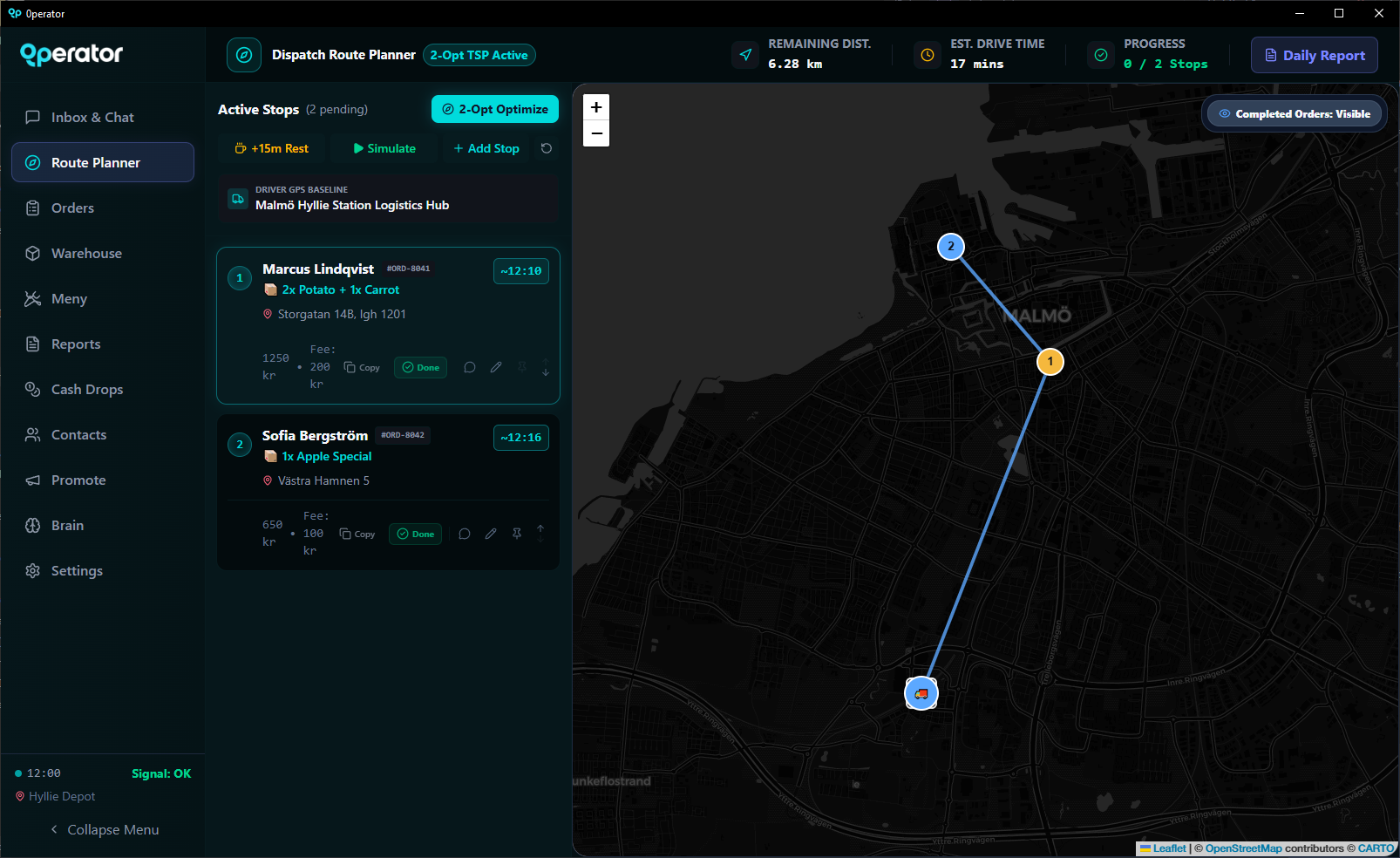The height and width of the screenshot is (858, 1400).
Task: Open the Leaflet attribution link
Action: pos(1163,848)
